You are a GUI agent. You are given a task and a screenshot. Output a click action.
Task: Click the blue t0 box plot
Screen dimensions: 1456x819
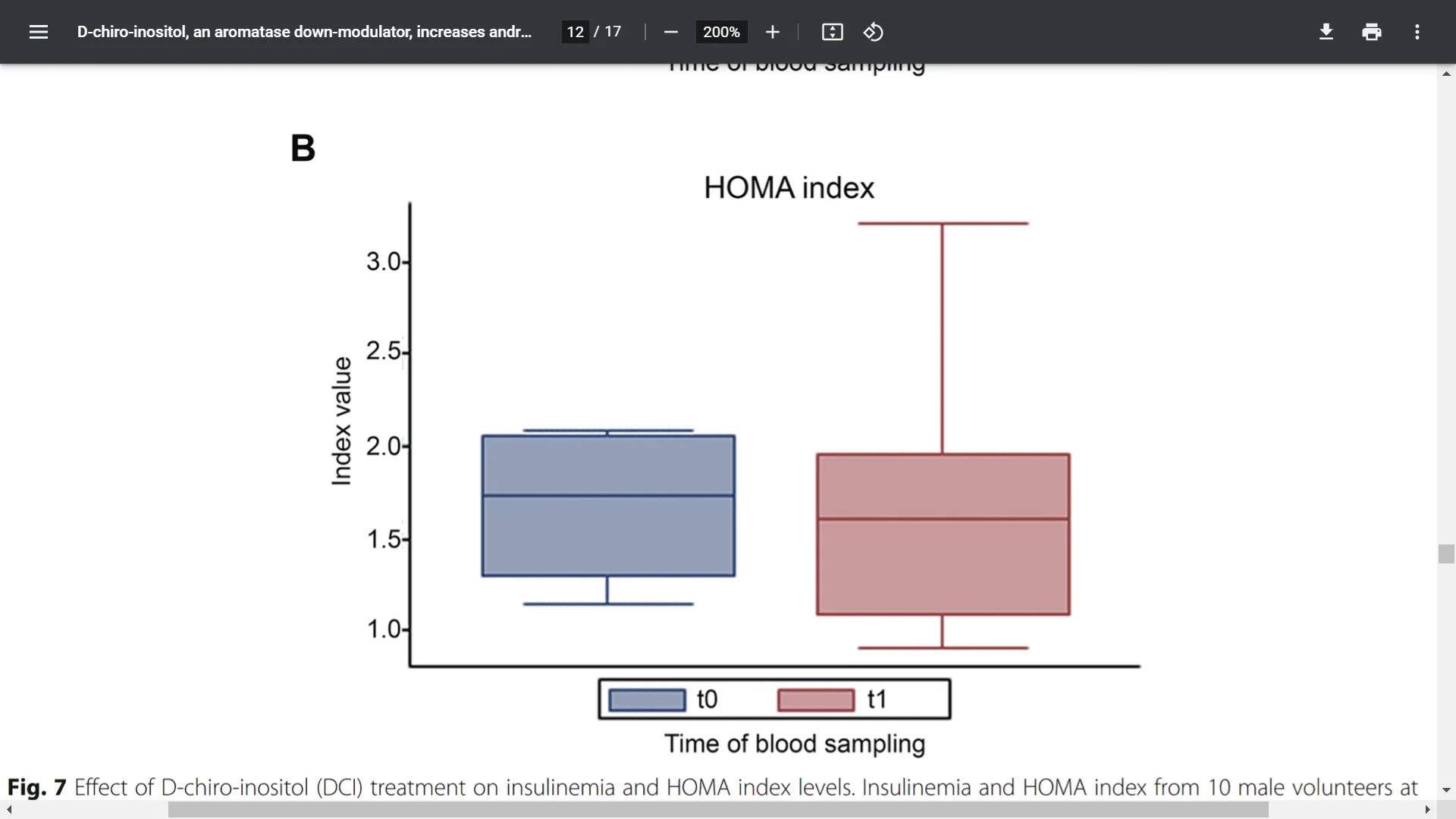[608, 506]
